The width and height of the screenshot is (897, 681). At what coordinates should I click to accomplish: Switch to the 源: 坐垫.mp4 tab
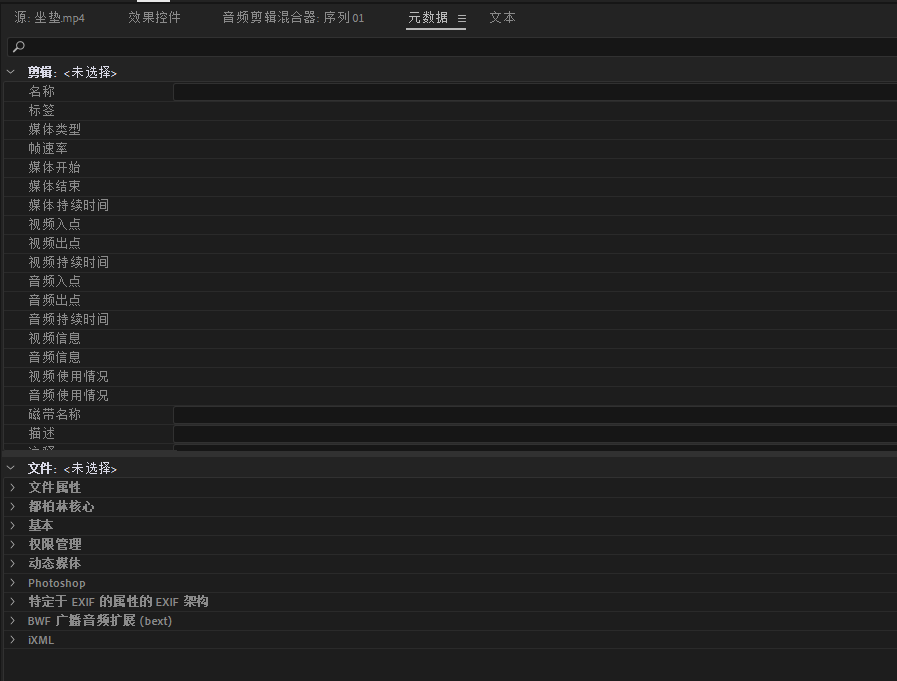pyautogui.click(x=50, y=18)
